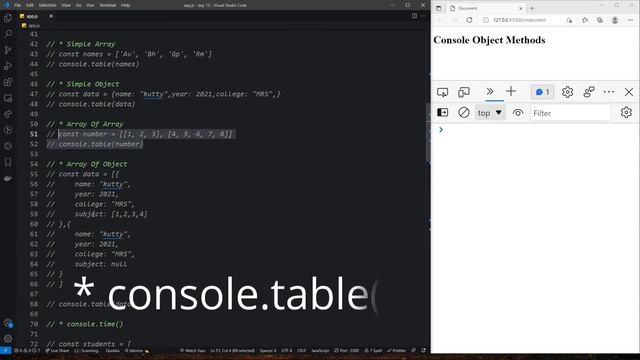Image resolution: width=640 pixels, height=360 pixels.
Task: Click the Port 5500 Live Server status
Action: pos(347,351)
